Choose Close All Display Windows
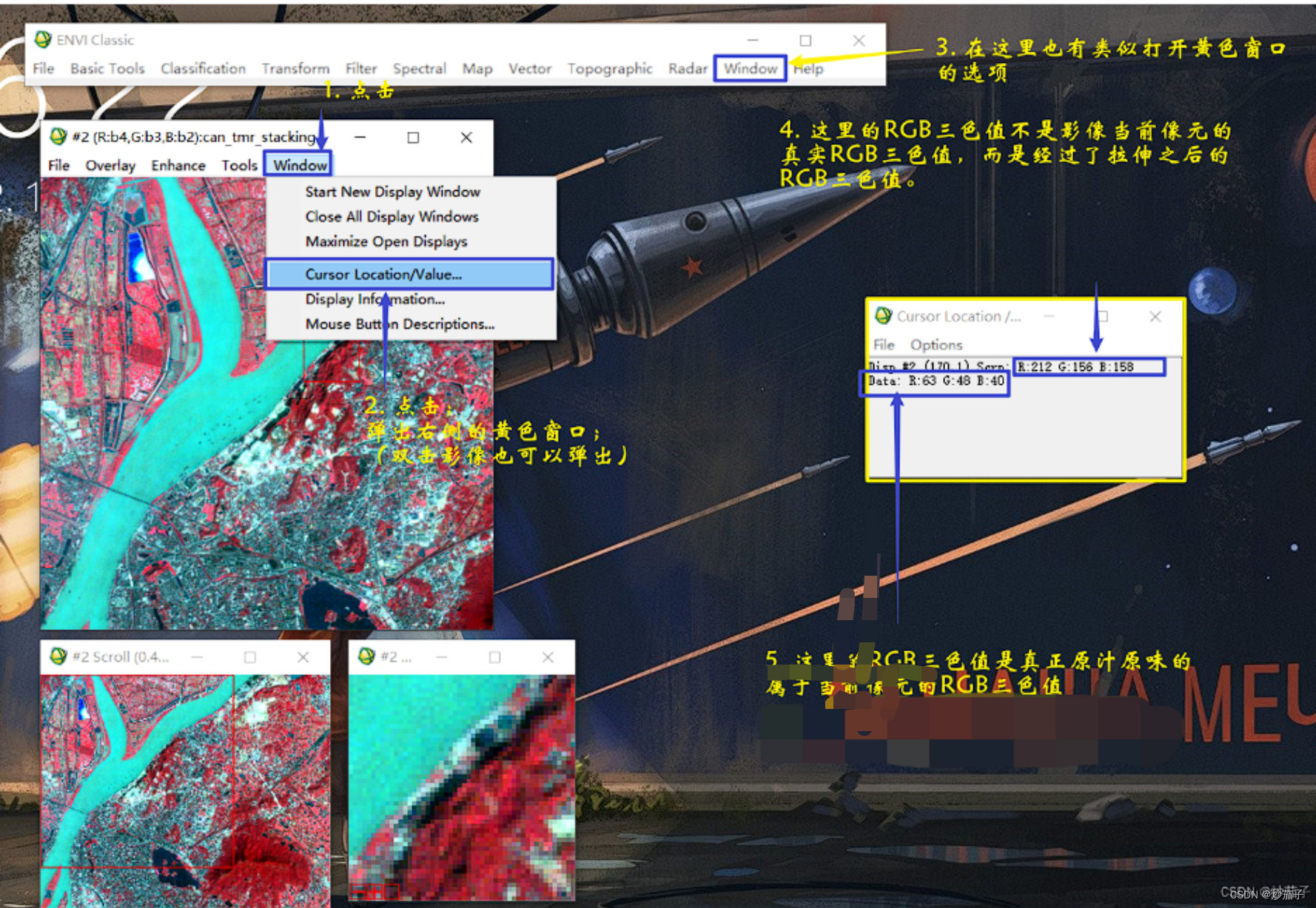1316x908 pixels. [x=392, y=217]
